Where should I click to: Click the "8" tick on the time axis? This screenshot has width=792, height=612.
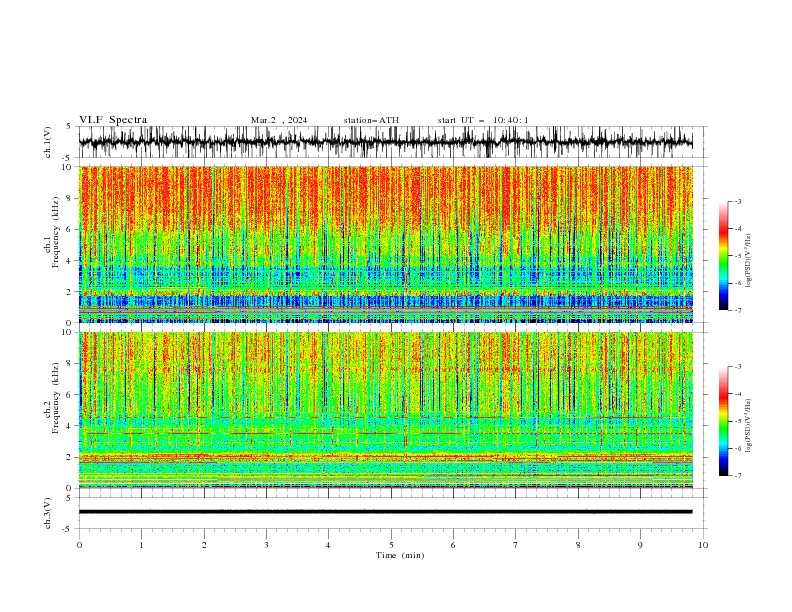578,545
